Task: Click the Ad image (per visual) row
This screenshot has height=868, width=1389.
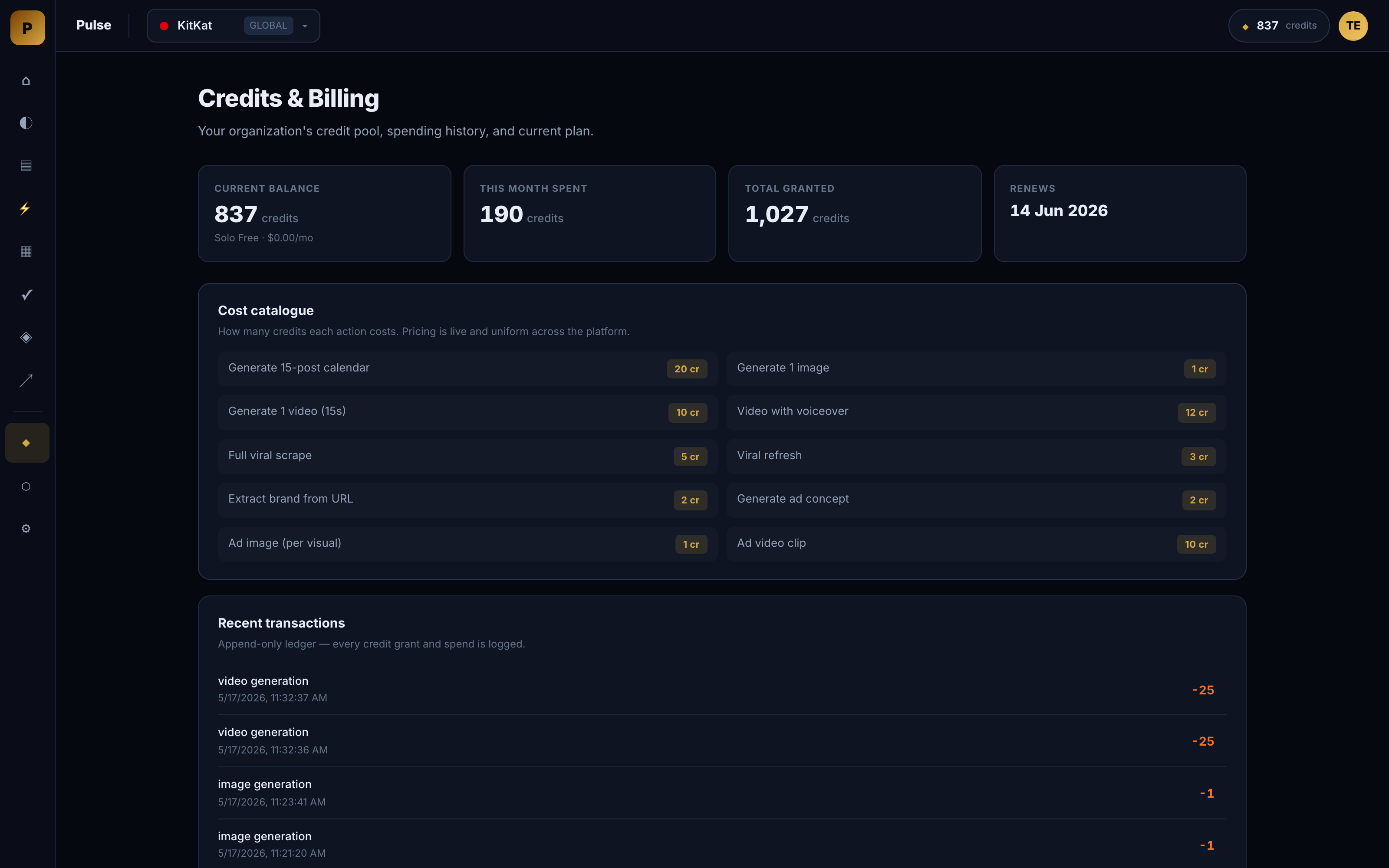Action: pyautogui.click(x=467, y=544)
